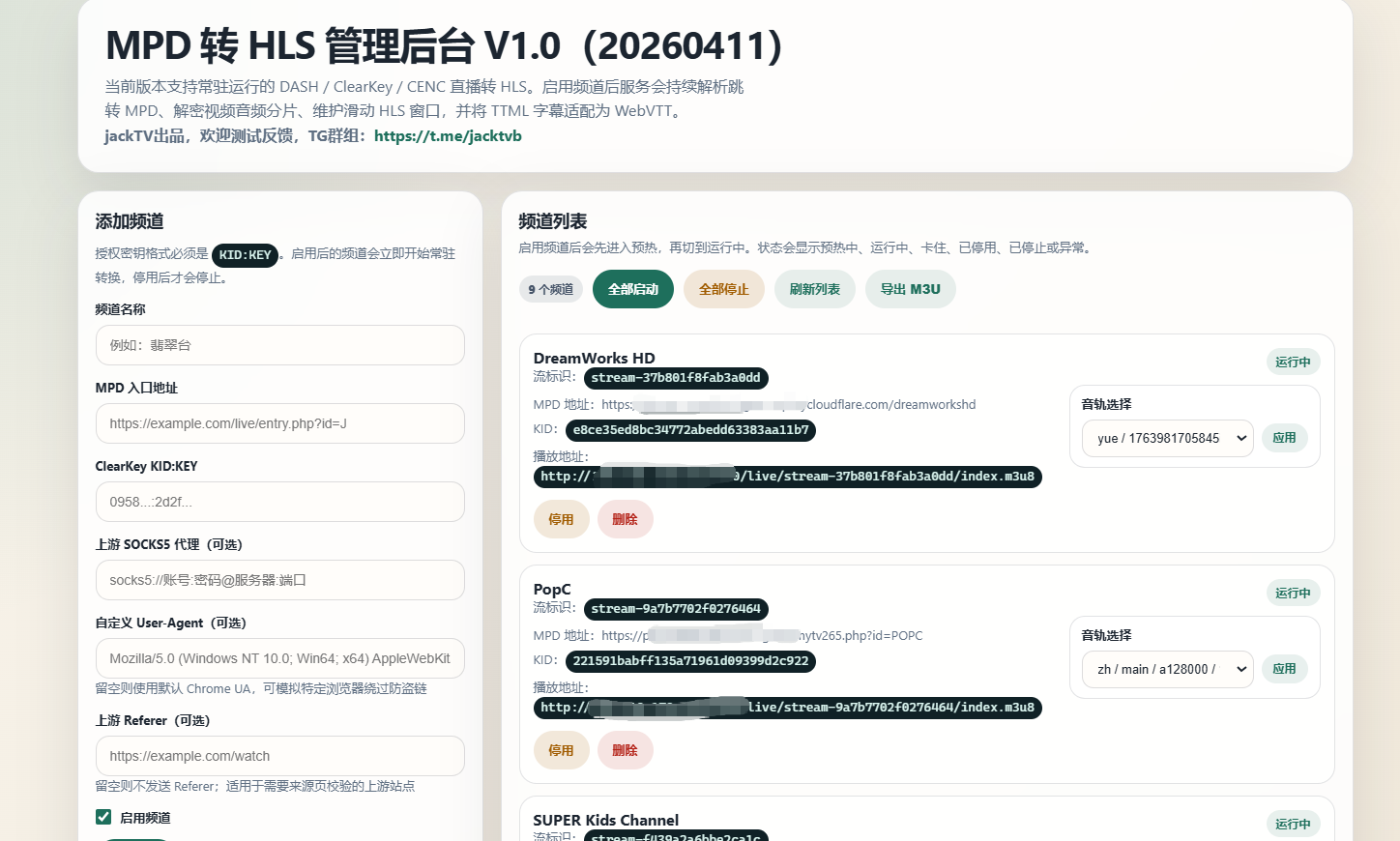Delete the PopC channel
1400x841 pixels.
click(x=625, y=750)
